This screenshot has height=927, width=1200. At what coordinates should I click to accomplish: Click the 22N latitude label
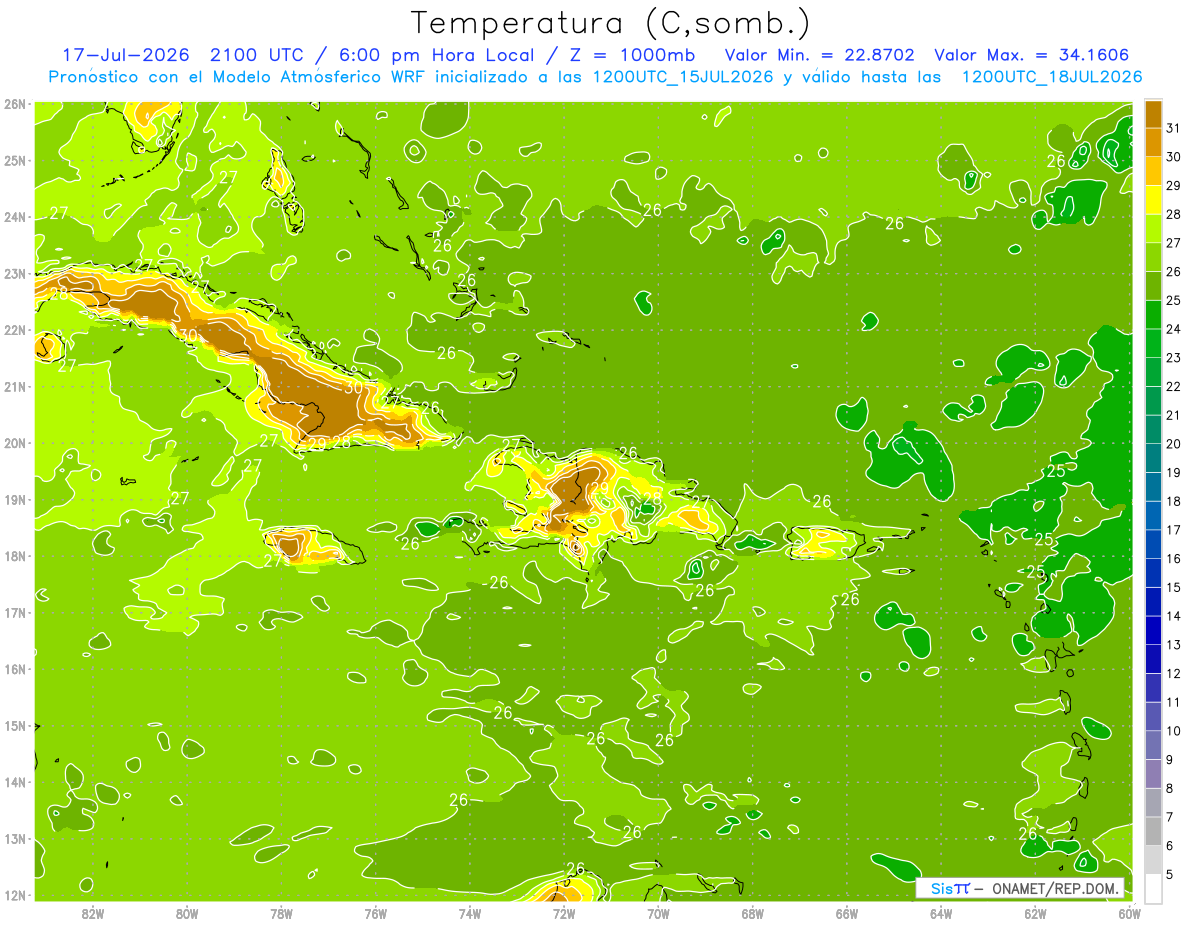[14, 330]
